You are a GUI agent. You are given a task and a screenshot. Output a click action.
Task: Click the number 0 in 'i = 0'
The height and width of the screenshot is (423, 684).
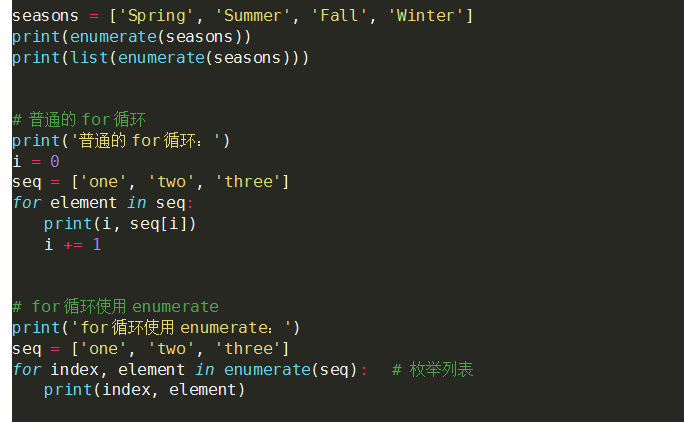coord(55,161)
